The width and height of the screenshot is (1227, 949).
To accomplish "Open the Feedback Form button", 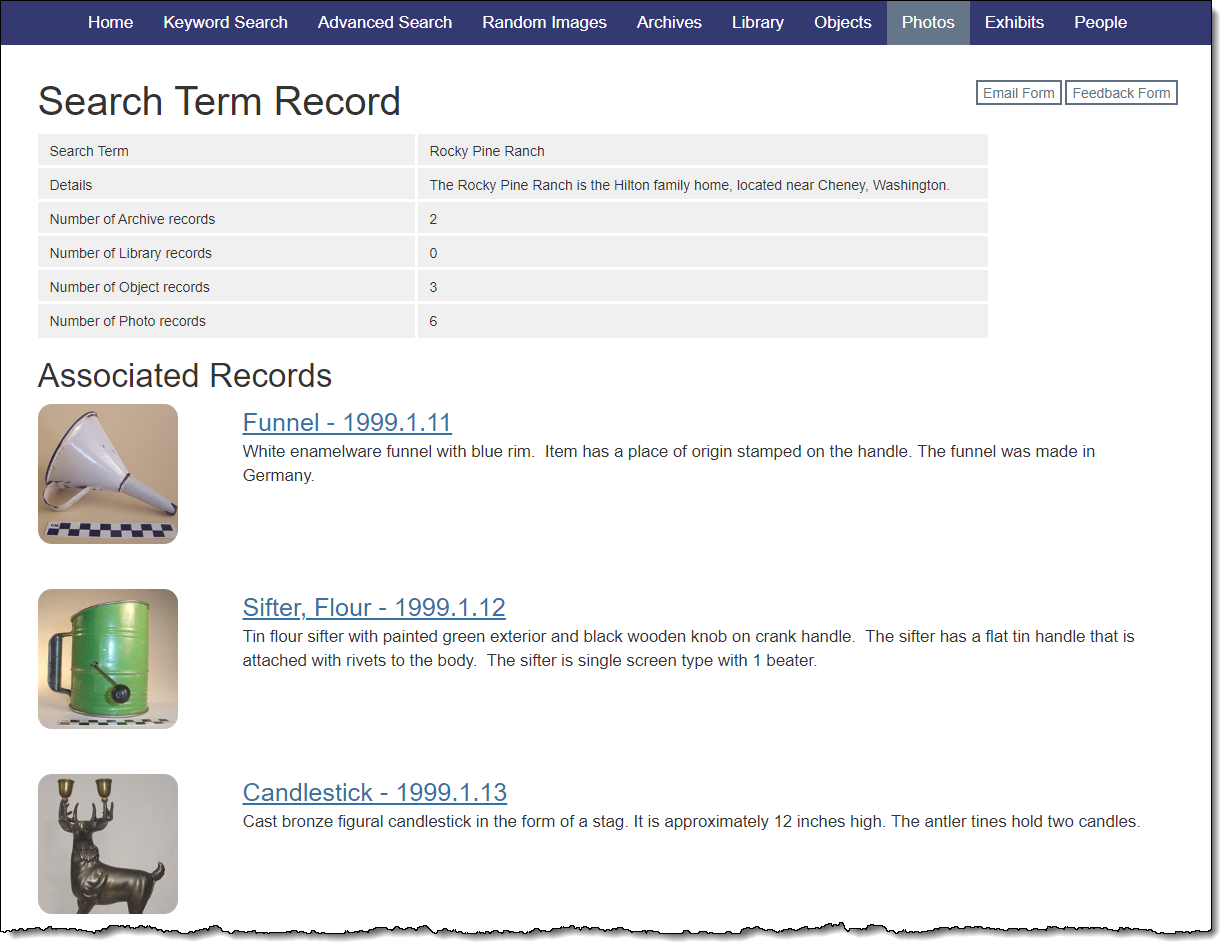I will click(1121, 93).
